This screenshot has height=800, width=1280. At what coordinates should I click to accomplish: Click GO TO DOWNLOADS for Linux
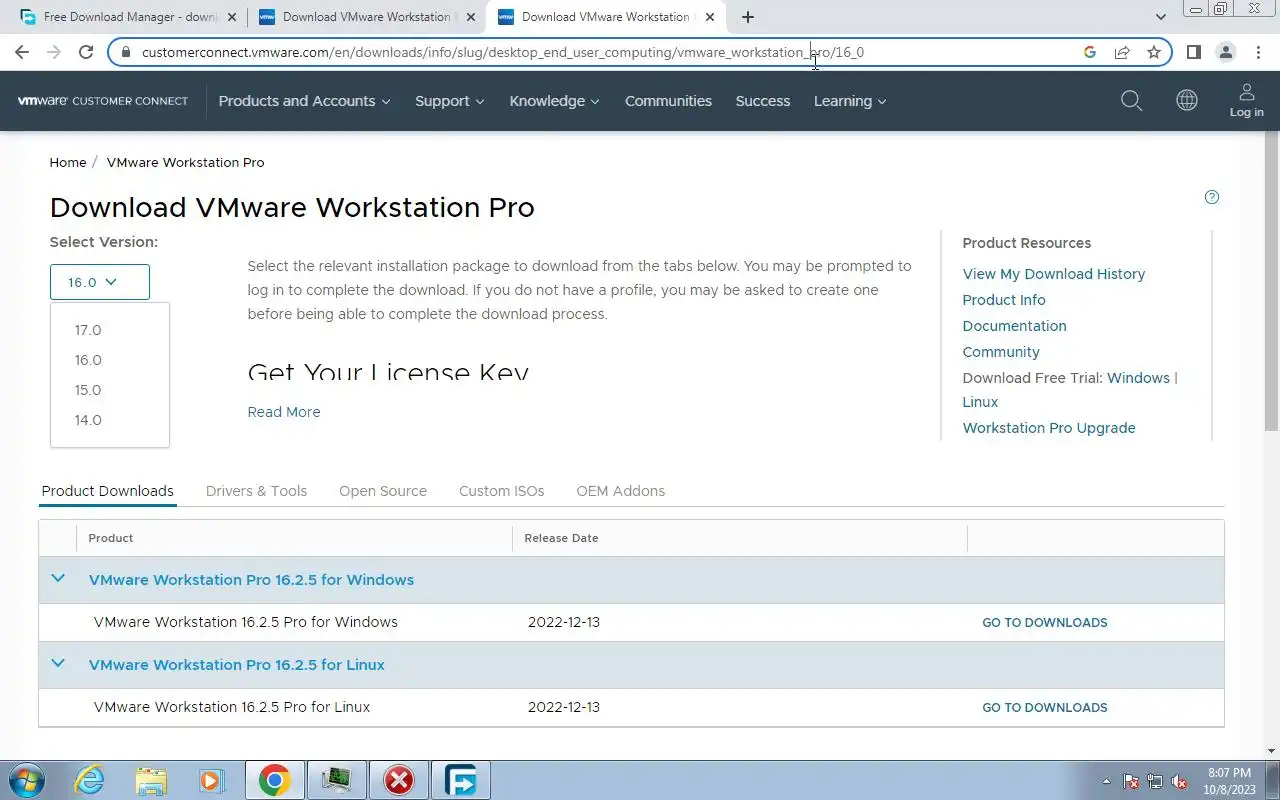point(1045,707)
